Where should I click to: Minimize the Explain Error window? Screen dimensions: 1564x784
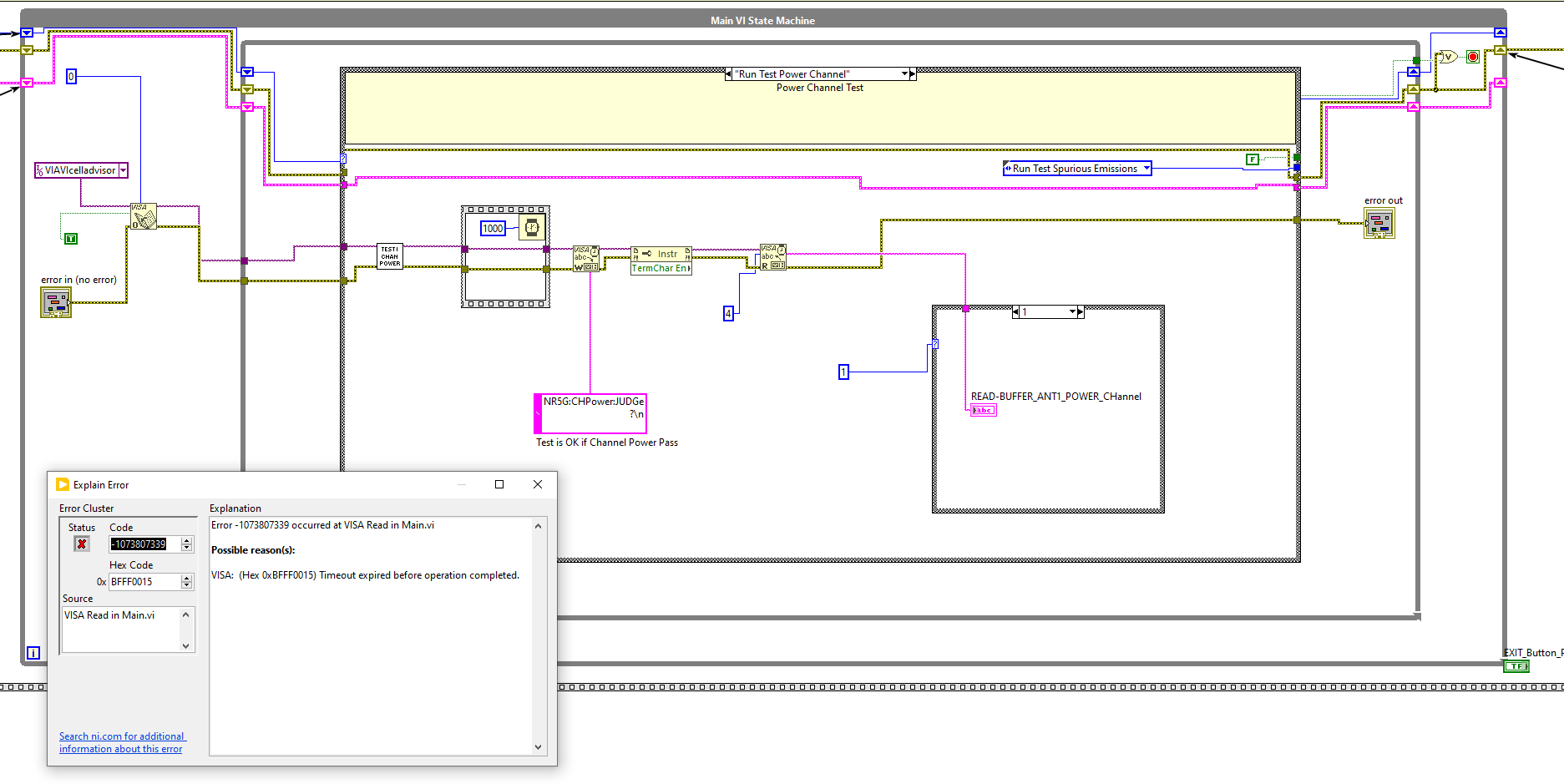click(x=462, y=484)
